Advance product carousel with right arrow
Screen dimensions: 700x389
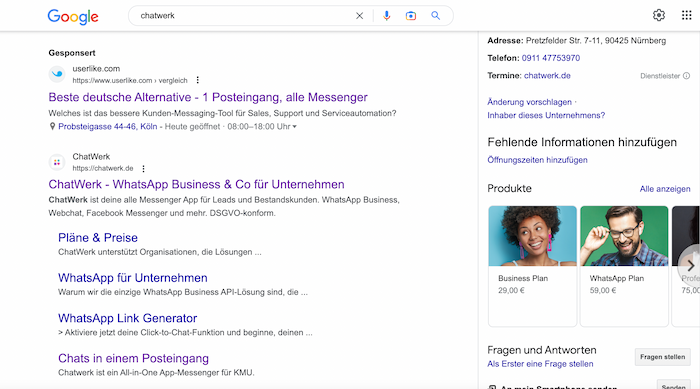[690, 266]
